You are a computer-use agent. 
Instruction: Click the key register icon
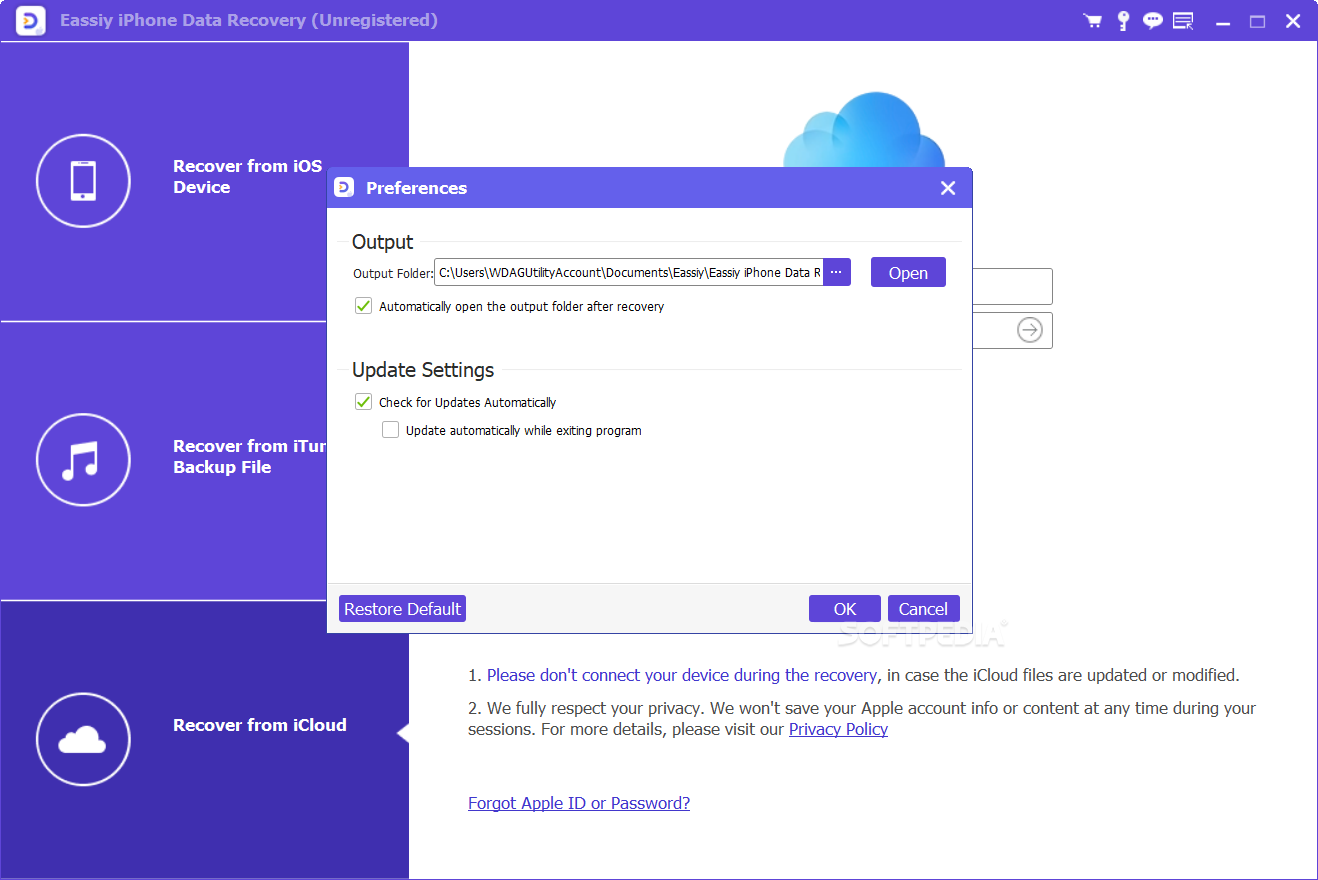1123,20
